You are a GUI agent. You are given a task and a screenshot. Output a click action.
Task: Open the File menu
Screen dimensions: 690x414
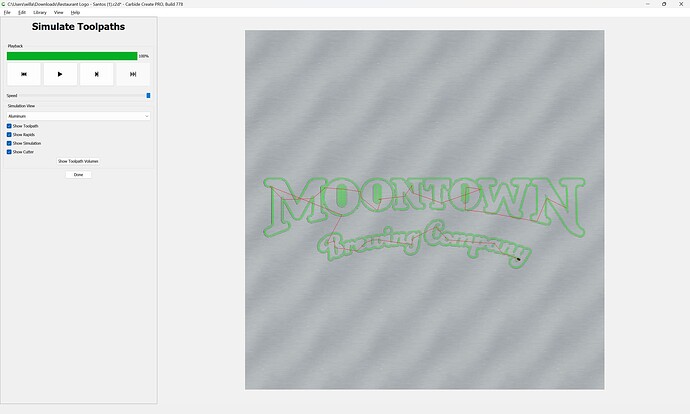(7, 12)
